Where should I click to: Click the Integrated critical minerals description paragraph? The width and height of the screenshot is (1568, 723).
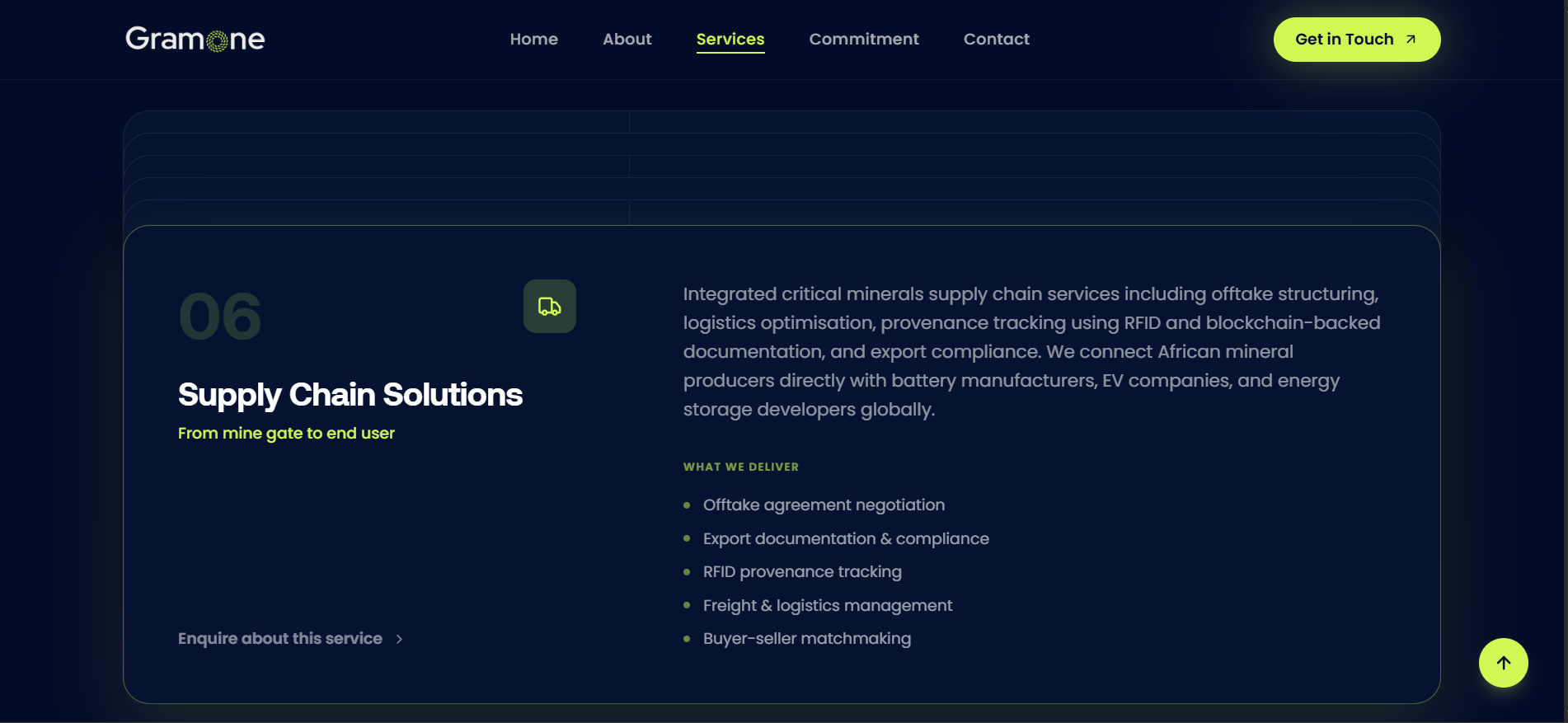[1031, 352]
